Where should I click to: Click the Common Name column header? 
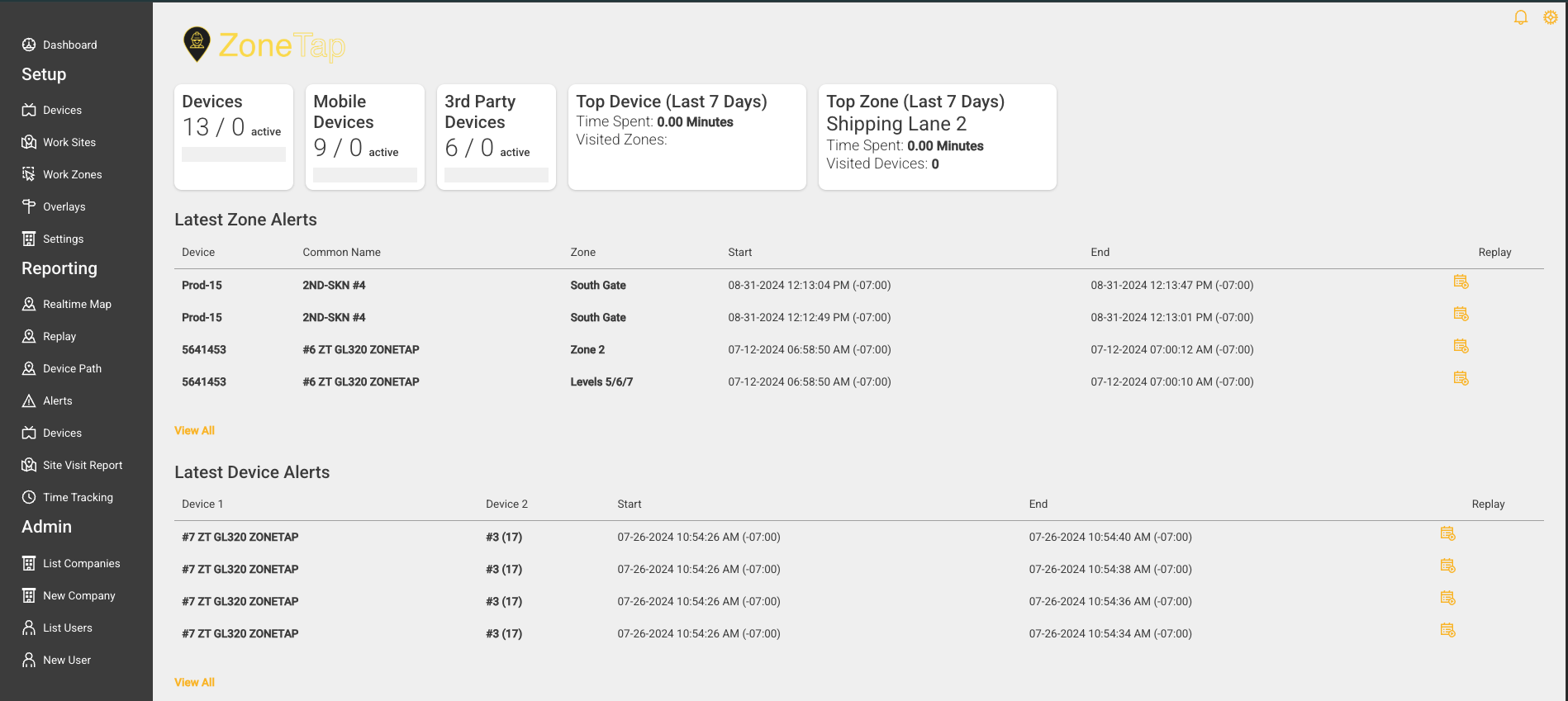341,252
